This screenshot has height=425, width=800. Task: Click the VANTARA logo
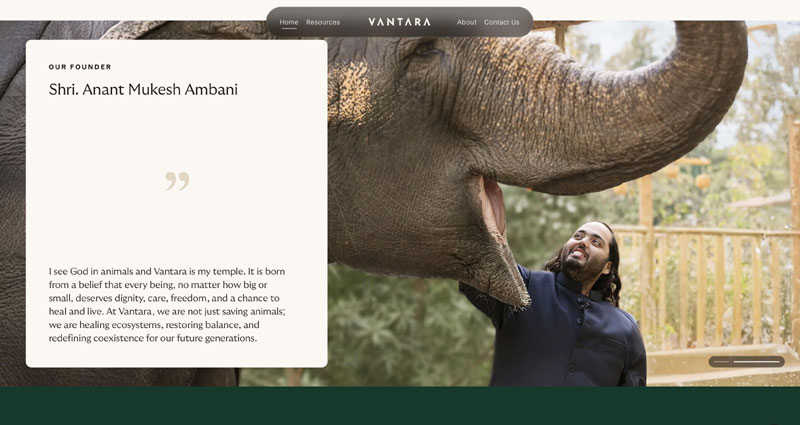tap(399, 22)
